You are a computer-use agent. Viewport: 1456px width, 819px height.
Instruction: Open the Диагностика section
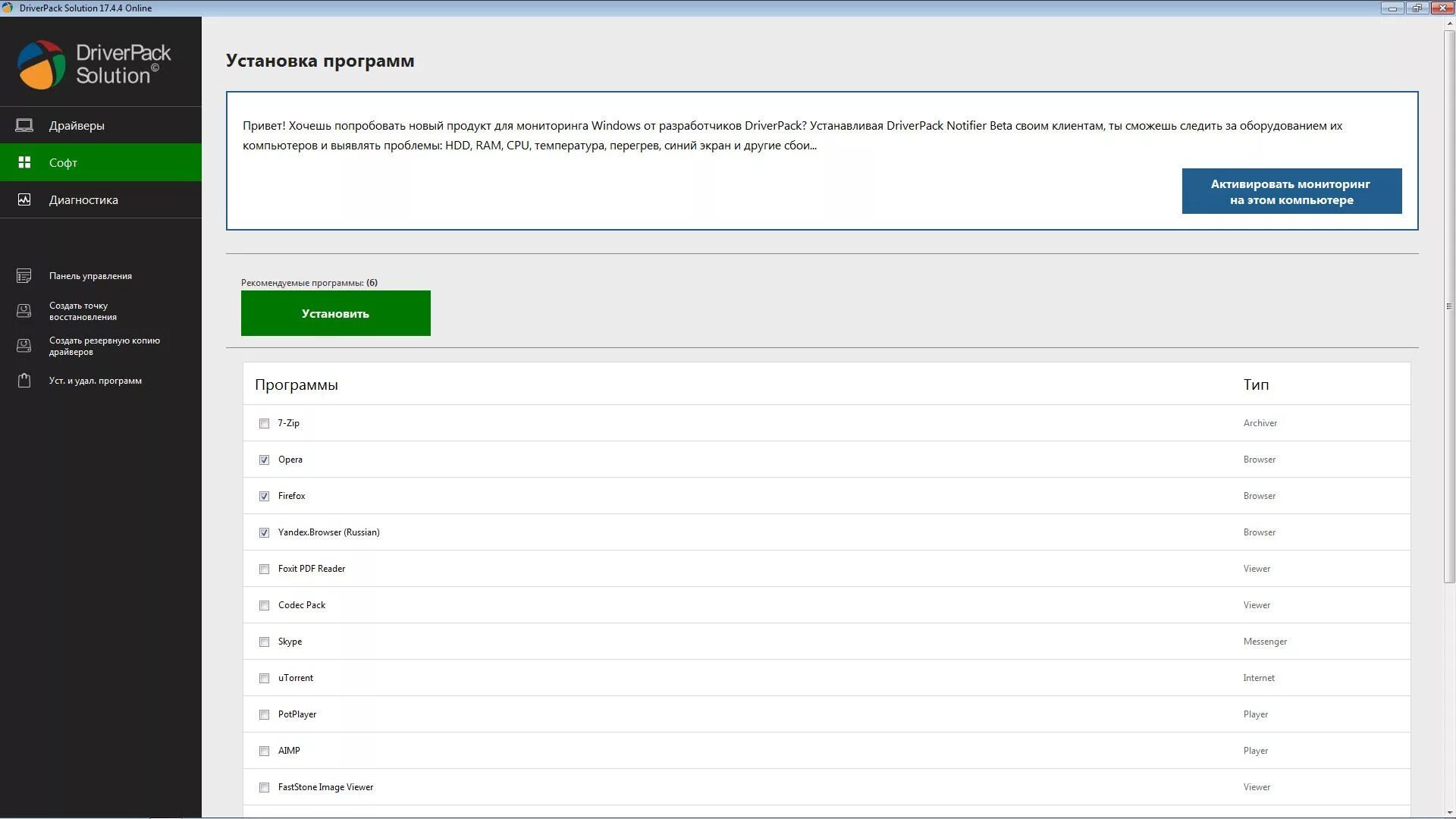(x=83, y=199)
